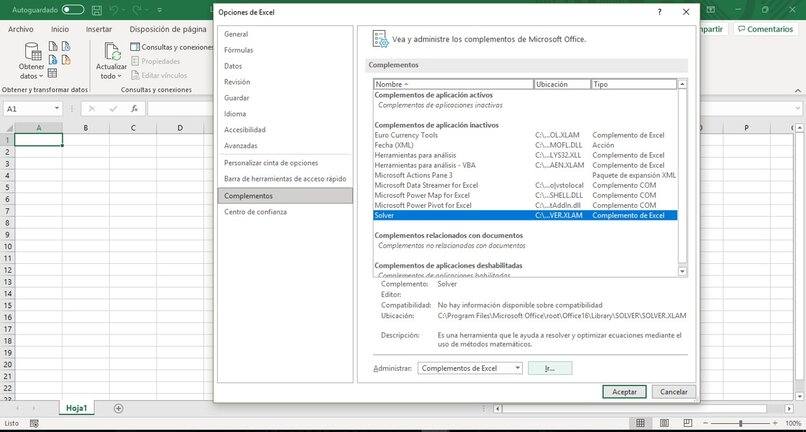Sort add-ins by Nombre column header
Image resolution: width=806 pixels, height=432 pixels.
454,84
